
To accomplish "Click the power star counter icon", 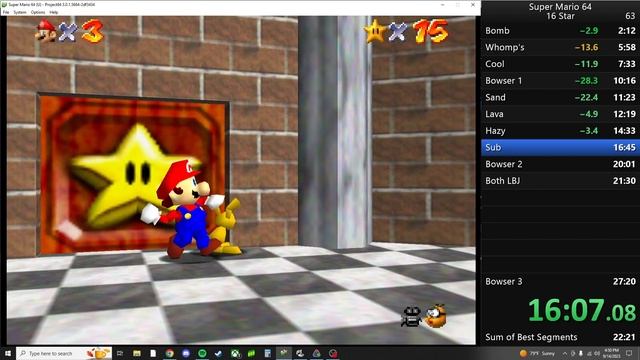I will [x=375, y=31].
